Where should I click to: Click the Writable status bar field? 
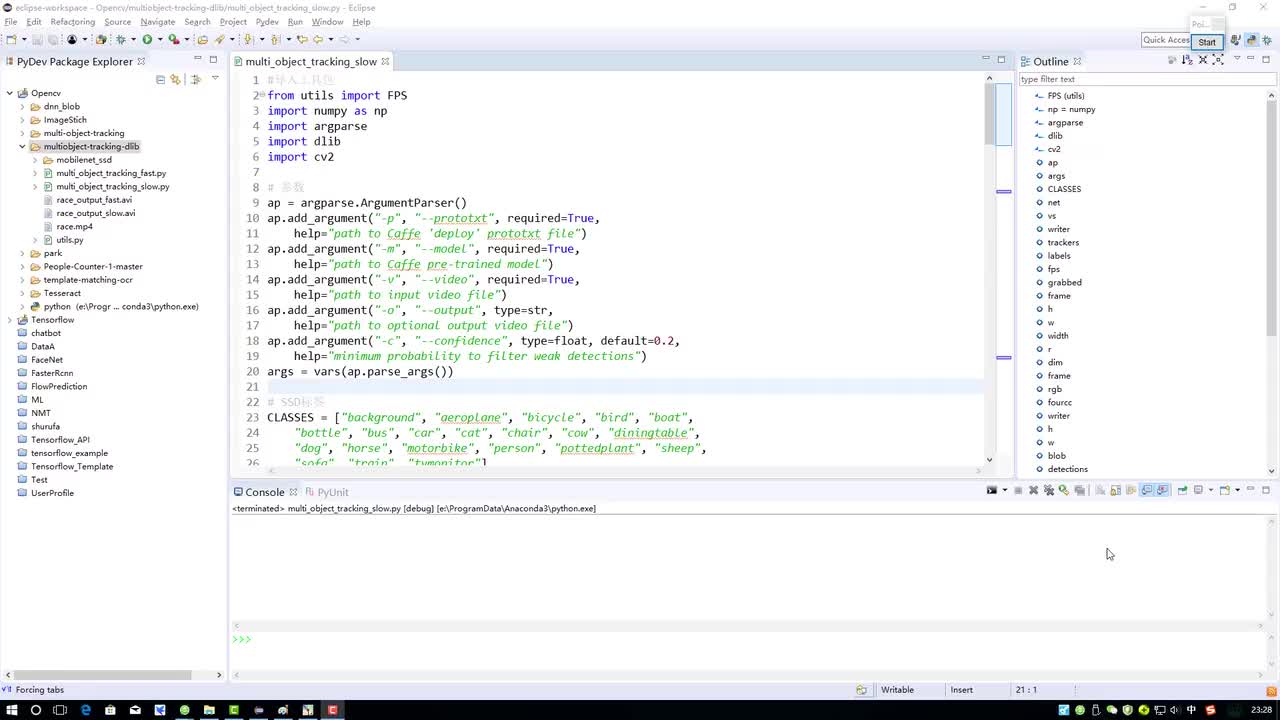(x=897, y=690)
